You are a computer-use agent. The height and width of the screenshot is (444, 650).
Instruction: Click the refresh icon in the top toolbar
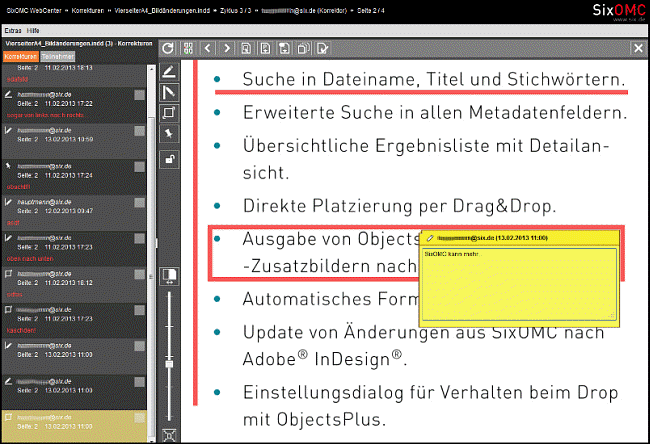tap(168, 49)
